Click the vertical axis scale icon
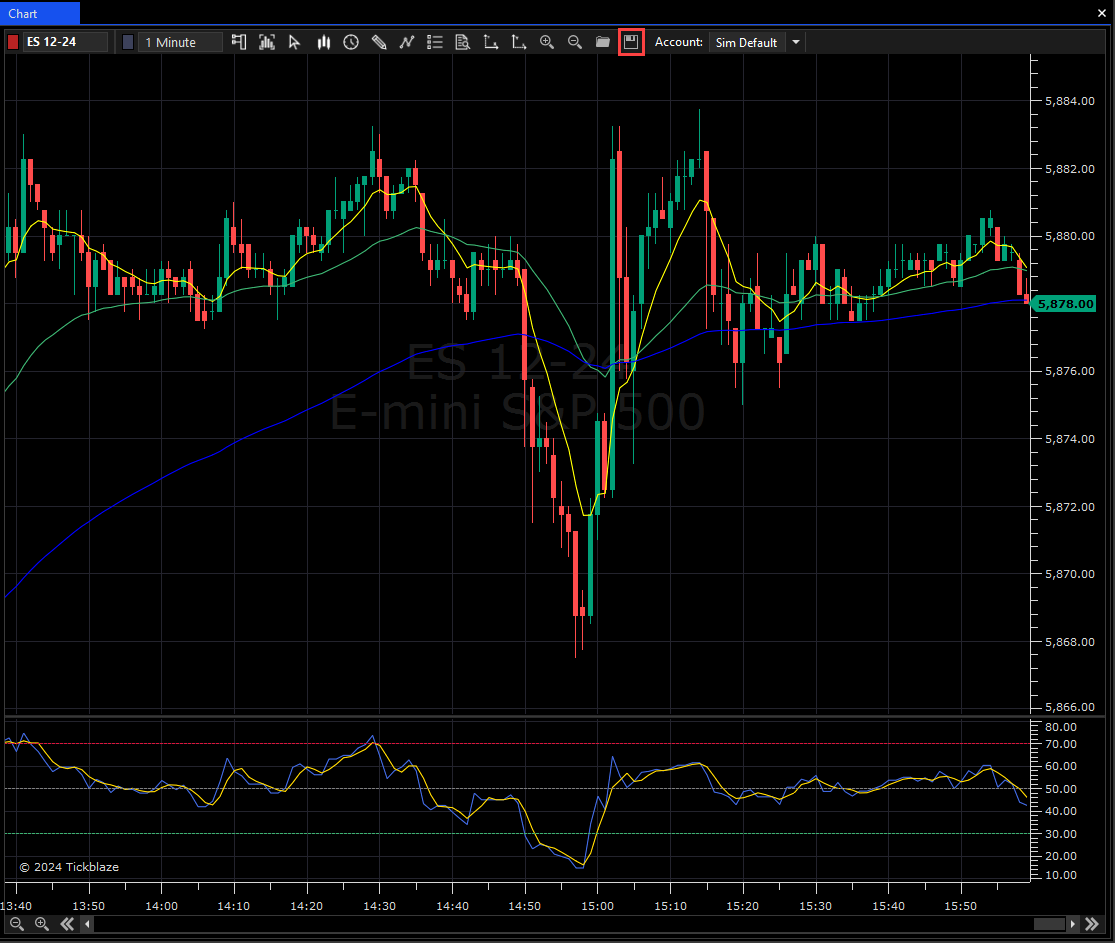 518,42
